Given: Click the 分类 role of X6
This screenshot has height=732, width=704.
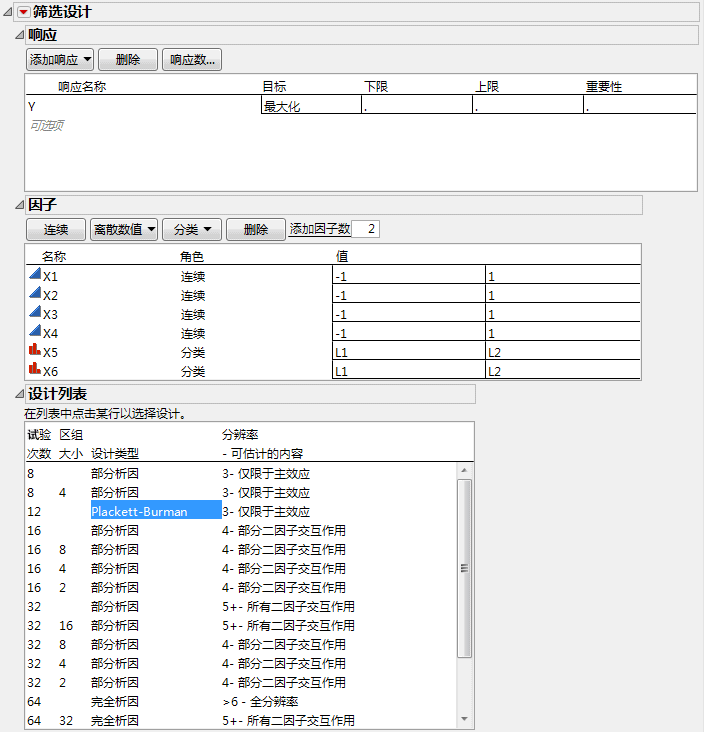Looking at the screenshot, I should click(193, 372).
